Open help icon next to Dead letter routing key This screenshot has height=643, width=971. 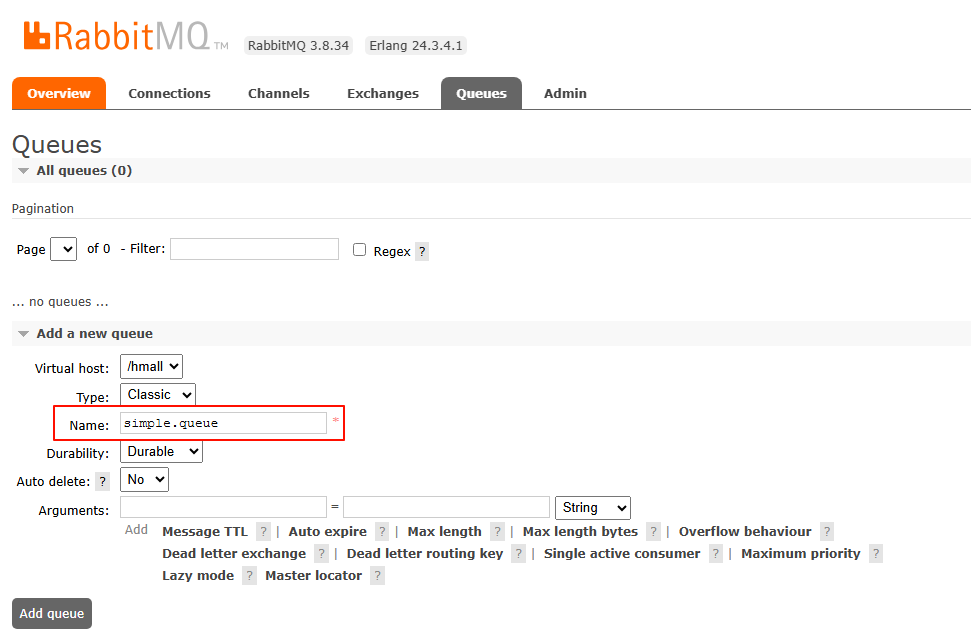518,553
